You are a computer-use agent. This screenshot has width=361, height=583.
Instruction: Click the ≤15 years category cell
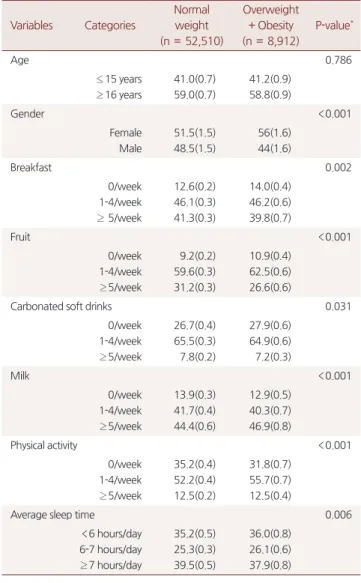pos(119,79)
